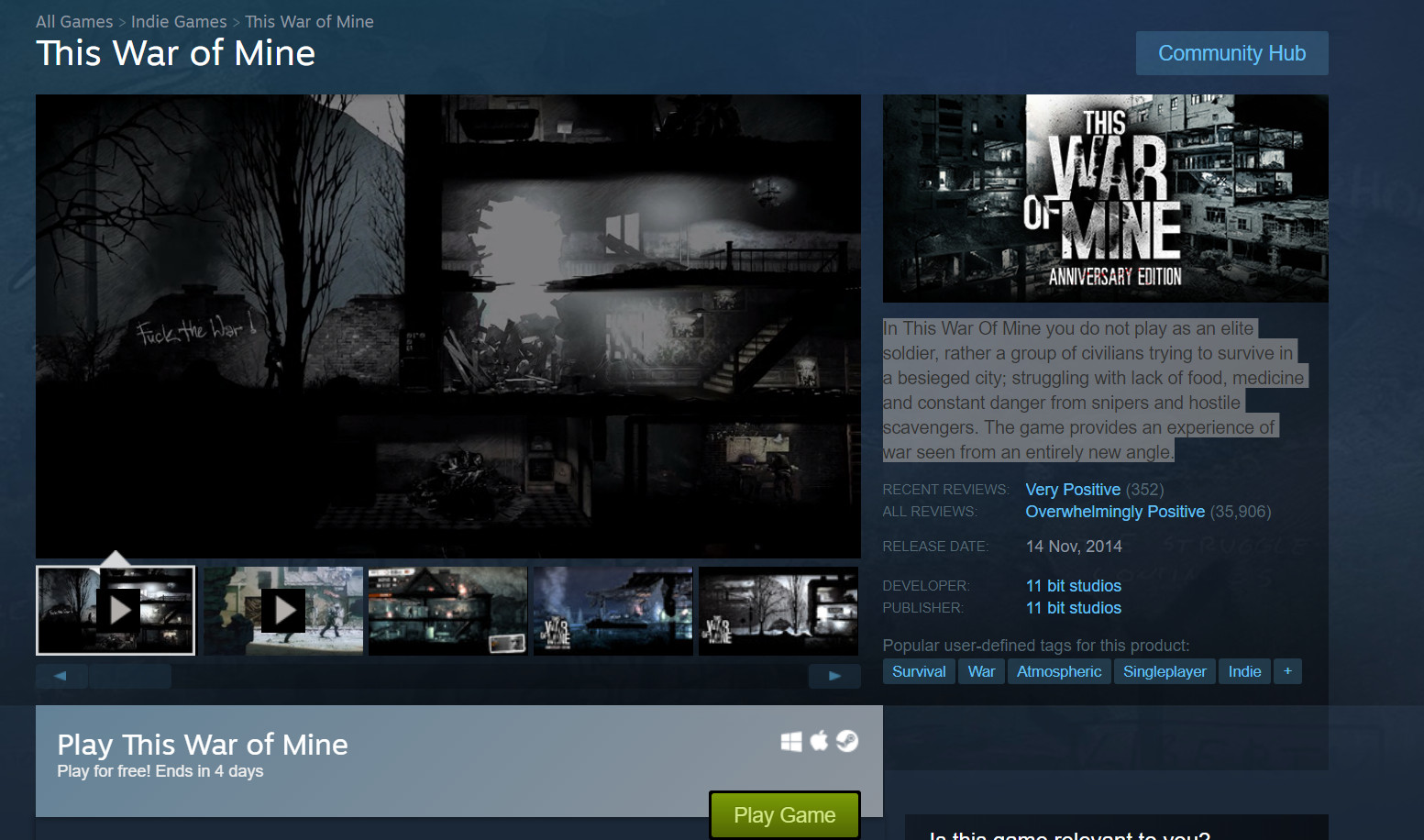This screenshot has width=1424, height=840.
Task: Click the Apple macOS platform icon
Action: coord(819,740)
